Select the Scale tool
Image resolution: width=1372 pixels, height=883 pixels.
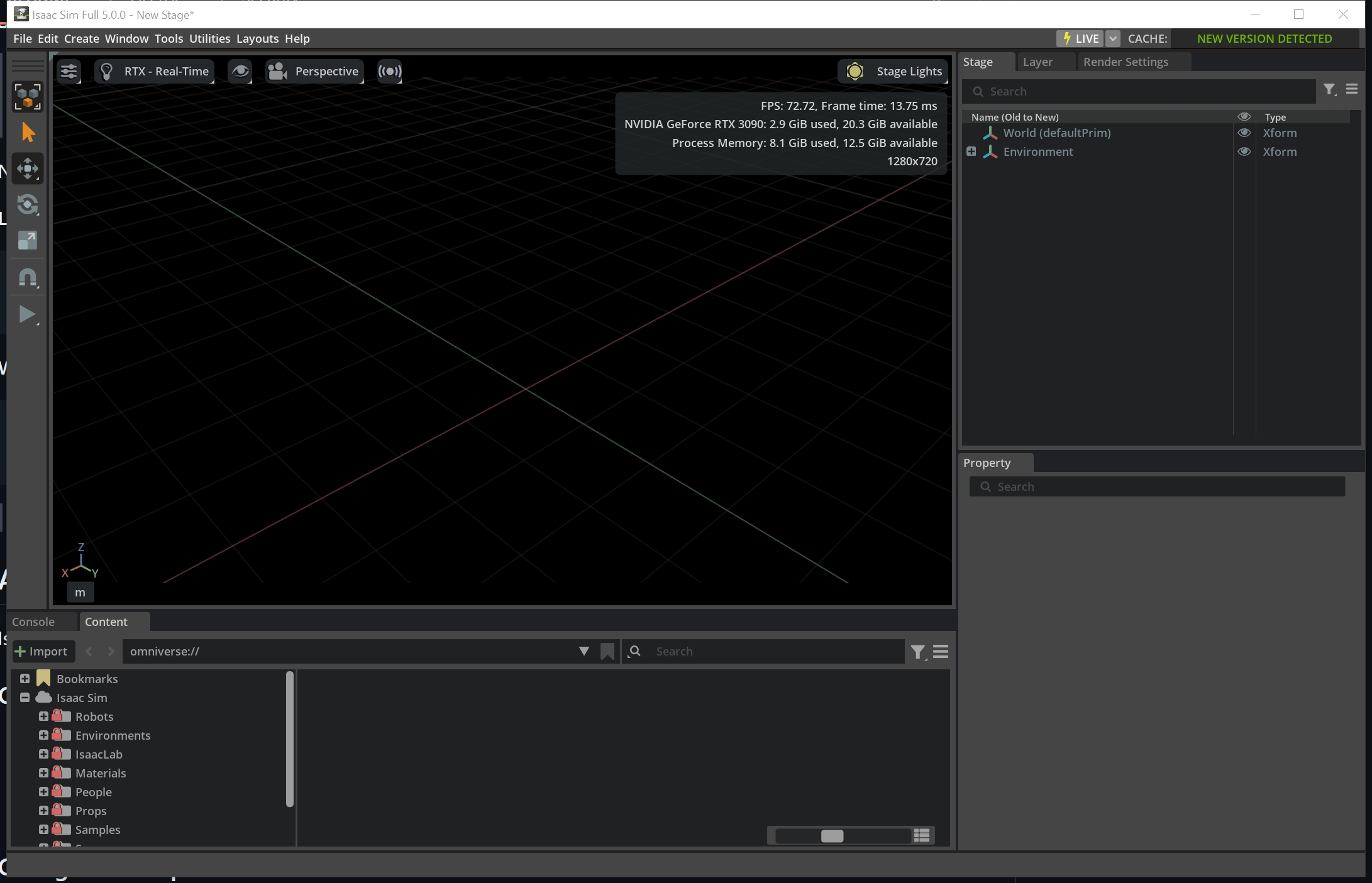28,240
